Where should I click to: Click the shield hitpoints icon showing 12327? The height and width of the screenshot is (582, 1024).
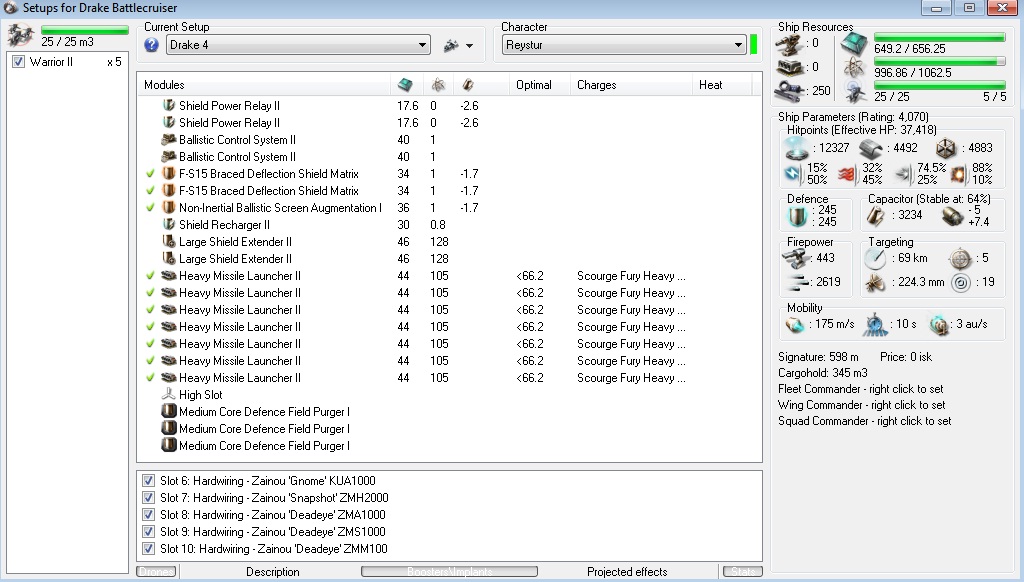coord(796,148)
